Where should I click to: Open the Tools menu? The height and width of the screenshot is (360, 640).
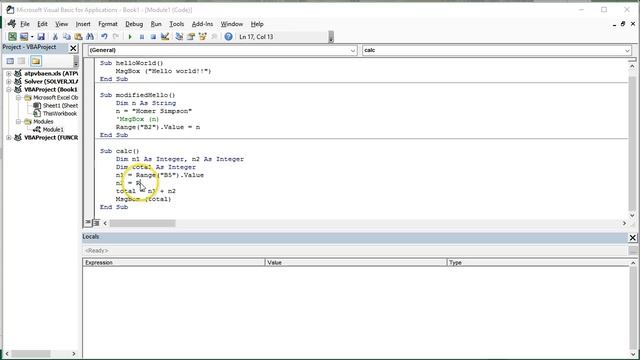point(177,24)
